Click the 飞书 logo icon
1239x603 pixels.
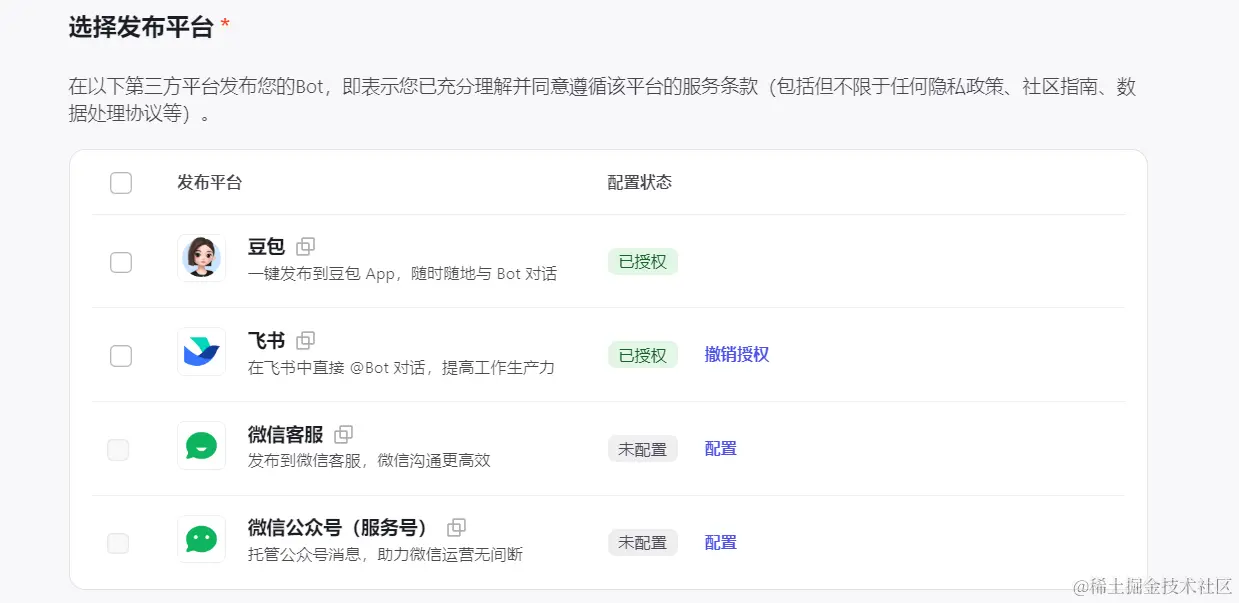click(201, 352)
